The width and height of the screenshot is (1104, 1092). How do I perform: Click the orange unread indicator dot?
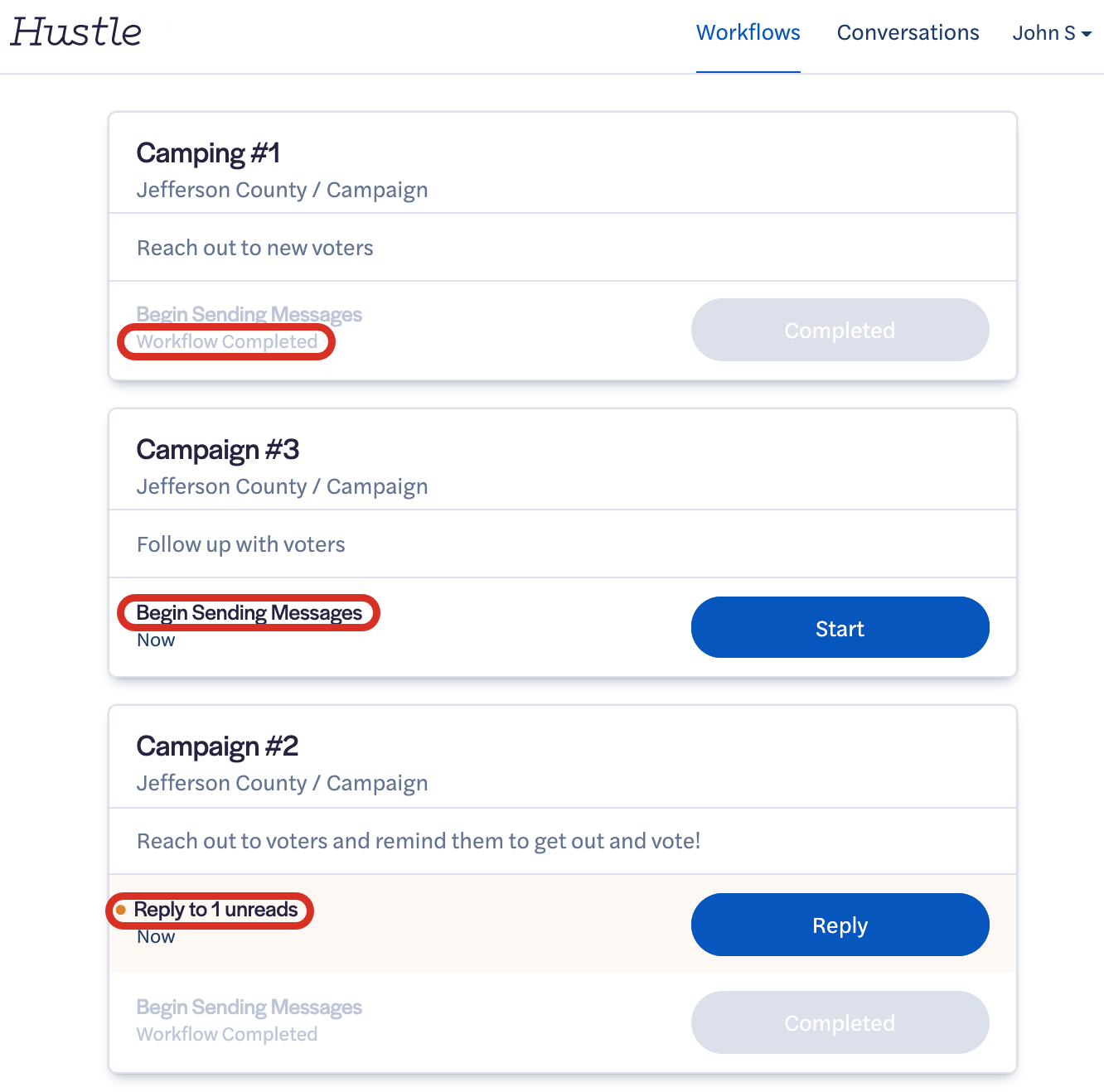pyautogui.click(x=120, y=910)
